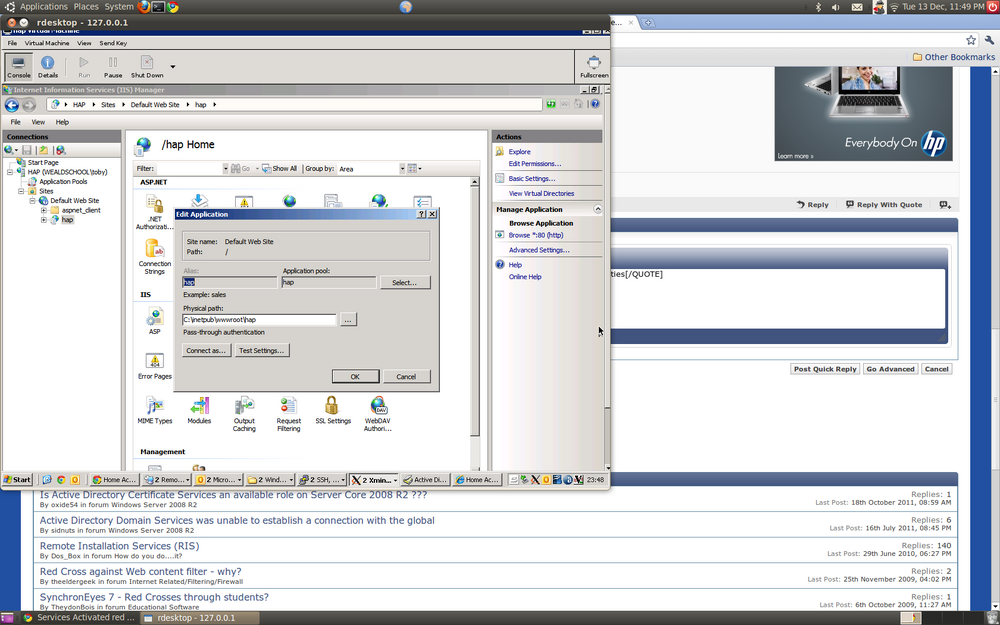Screen dimensions: 1000x625
Task: Click Cancel in Edit Application dialog
Action: click(406, 376)
